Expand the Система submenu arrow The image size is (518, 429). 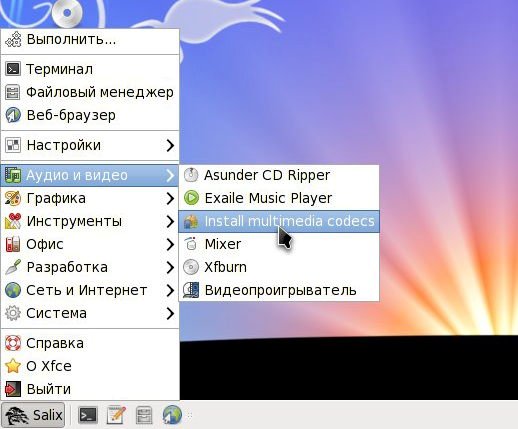click(x=170, y=313)
